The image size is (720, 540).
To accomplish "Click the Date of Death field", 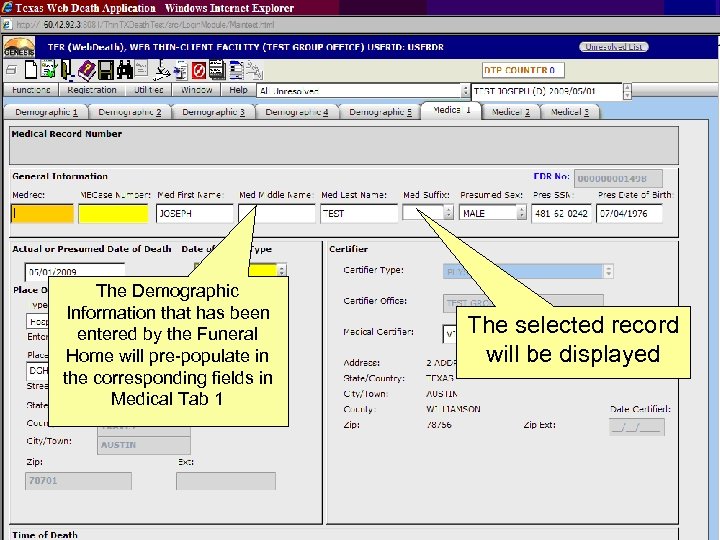I will pos(75,271).
